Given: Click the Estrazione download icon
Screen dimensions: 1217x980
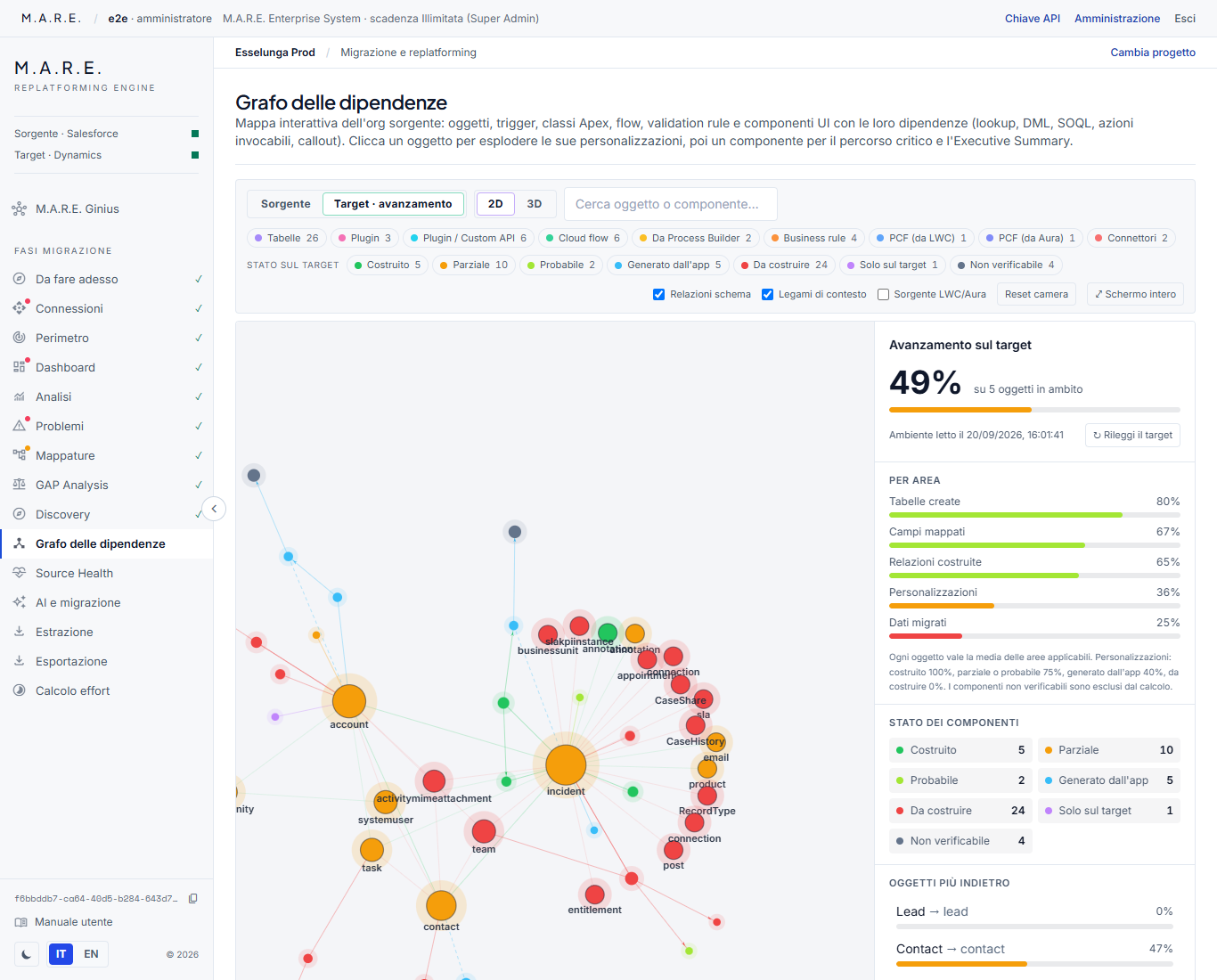Looking at the screenshot, I should [19, 632].
